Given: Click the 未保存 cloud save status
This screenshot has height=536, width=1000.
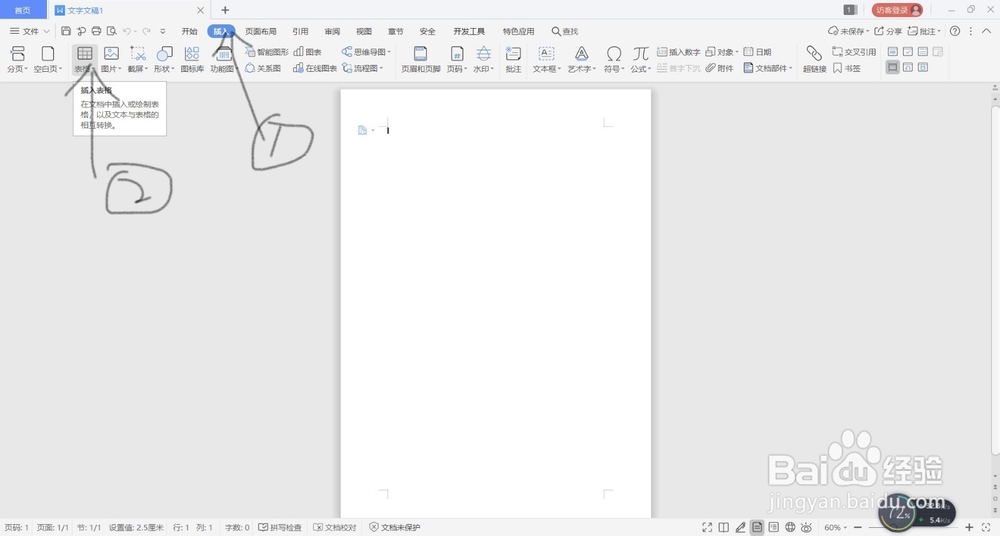Looking at the screenshot, I should (x=848, y=31).
